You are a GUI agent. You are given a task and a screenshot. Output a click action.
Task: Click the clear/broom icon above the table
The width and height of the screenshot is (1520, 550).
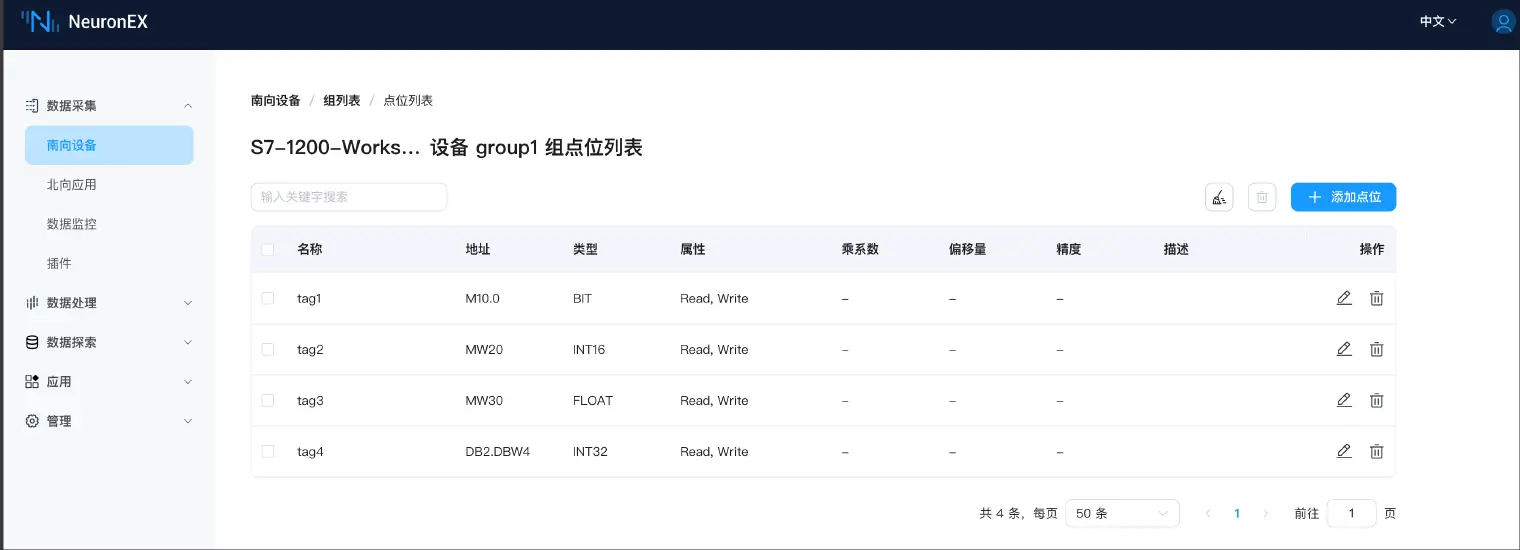click(x=1219, y=198)
